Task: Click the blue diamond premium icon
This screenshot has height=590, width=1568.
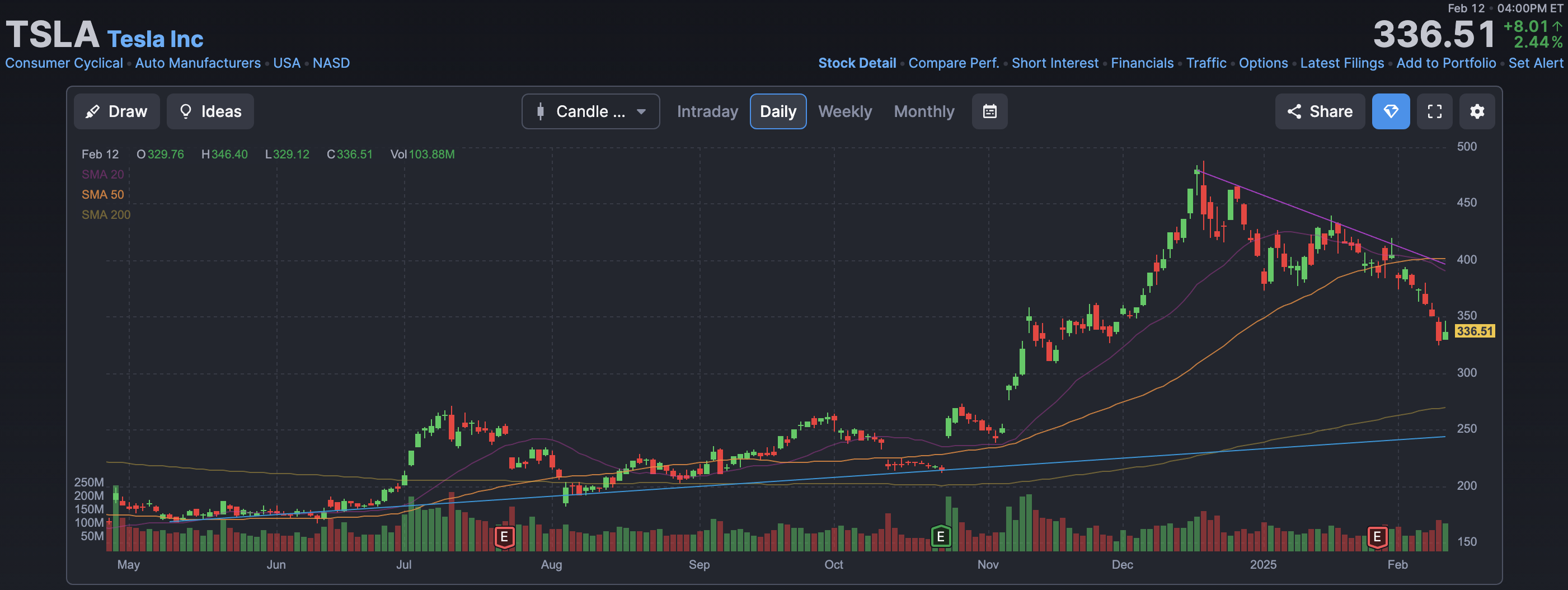Action: tap(1390, 111)
